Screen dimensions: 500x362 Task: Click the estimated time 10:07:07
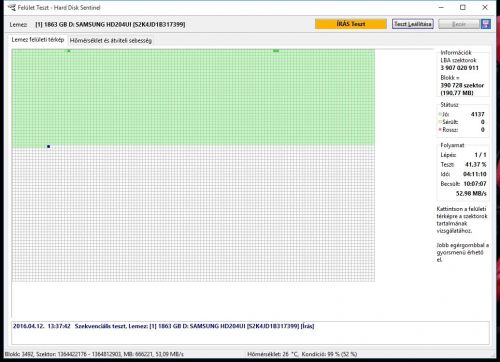point(475,184)
